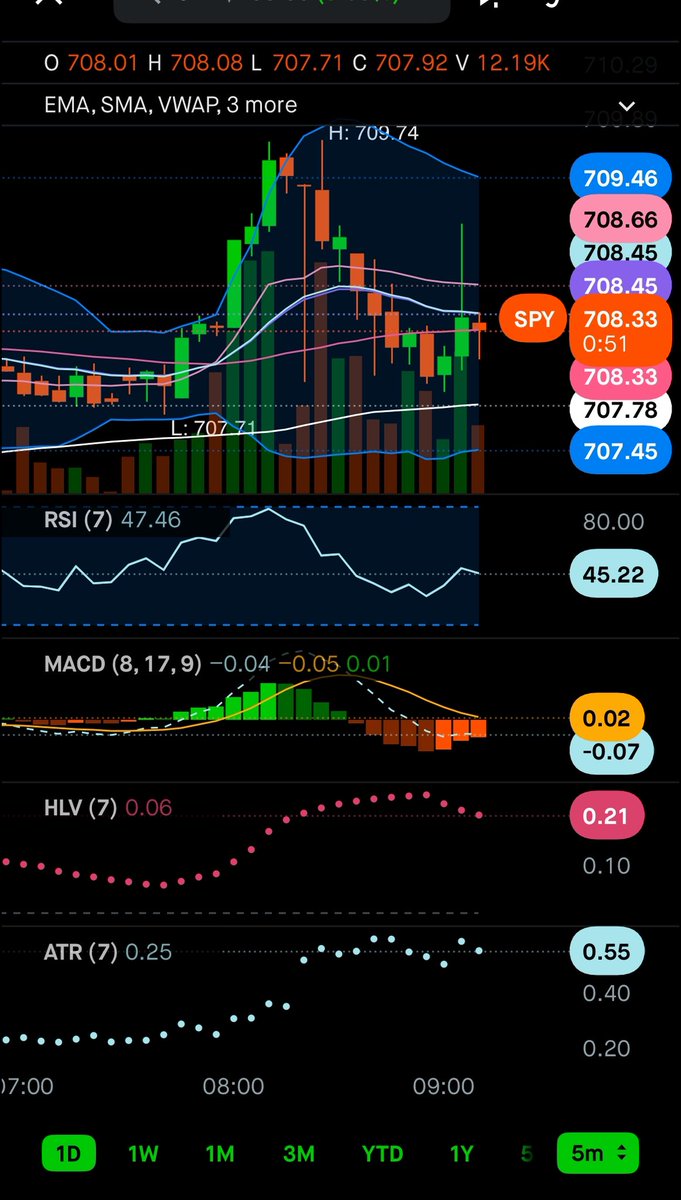The width and height of the screenshot is (681, 1200).
Task: Tap the 0.40 ATR axis label
Action: (607, 993)
